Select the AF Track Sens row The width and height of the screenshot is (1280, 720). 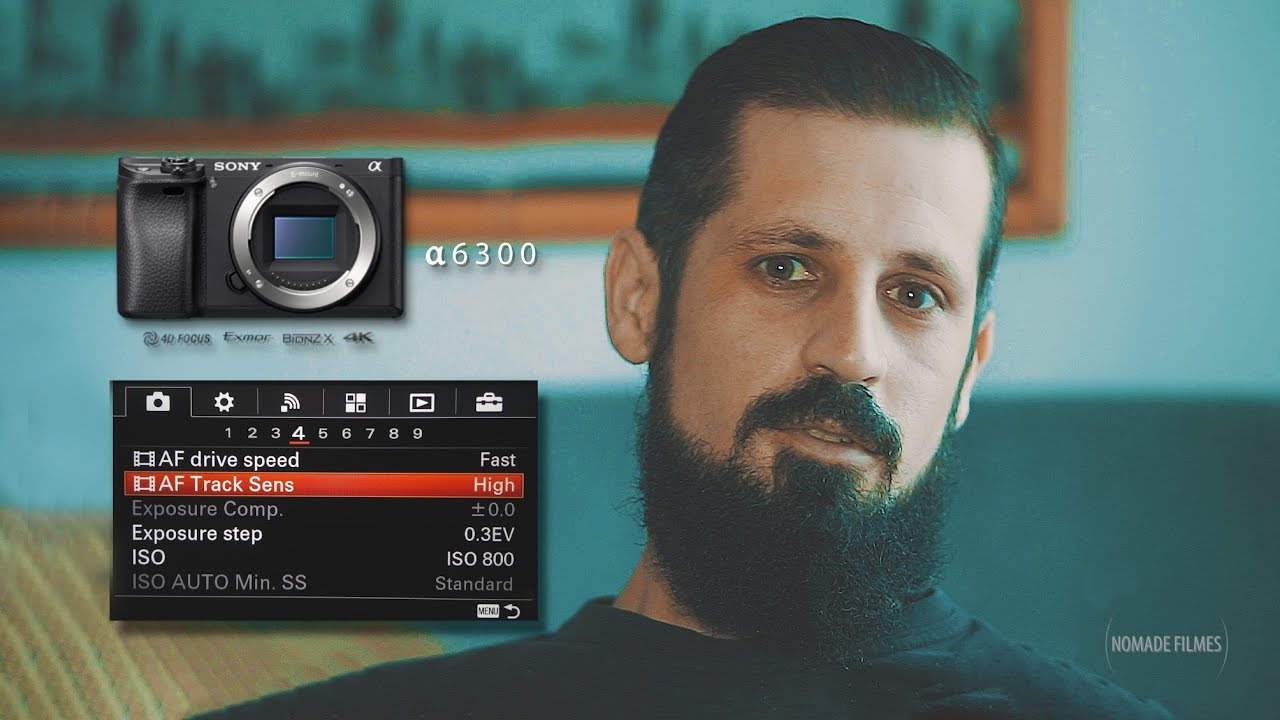[324, 485]
